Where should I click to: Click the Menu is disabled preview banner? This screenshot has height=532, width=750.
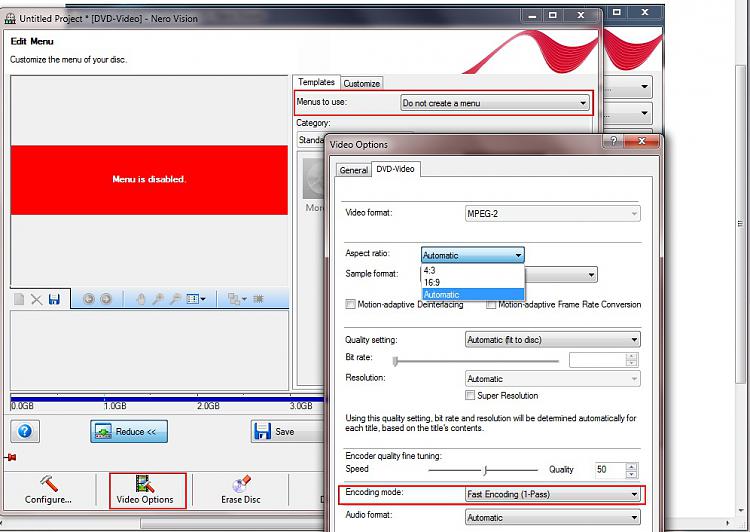click(149, 180)
